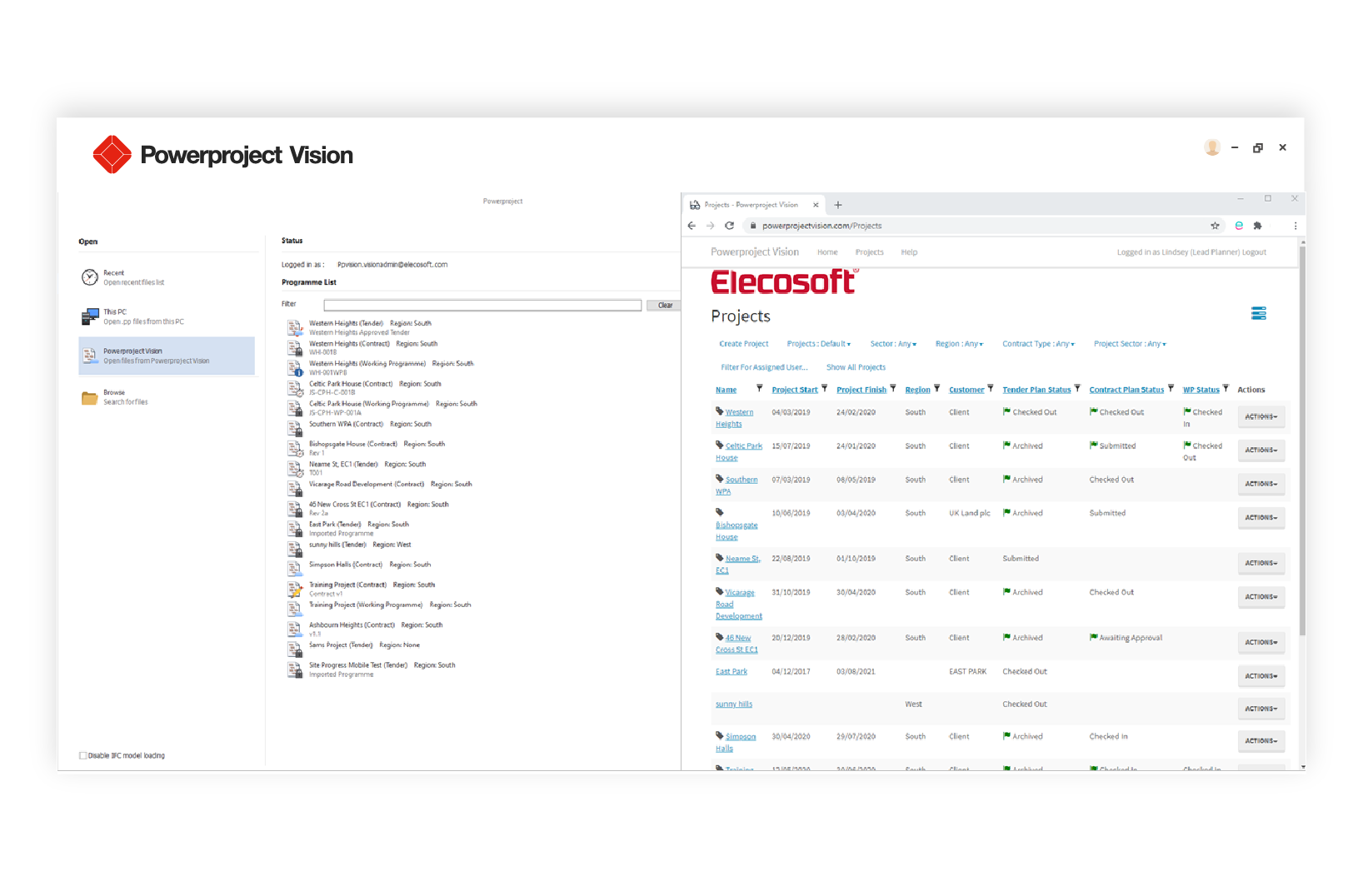
Task: Open Actions dropdown for sunny hills
Action: (1261, 709)
